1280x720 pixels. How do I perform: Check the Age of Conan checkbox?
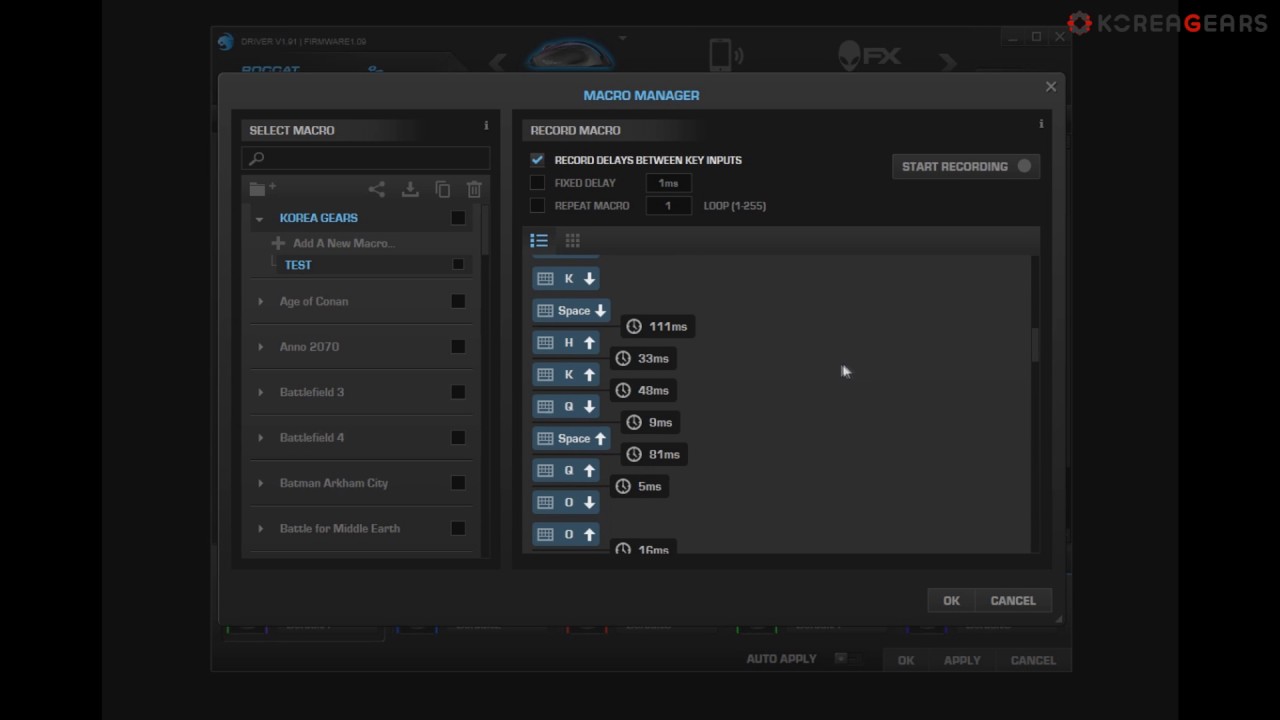pyautogui.click(x=458, y=302)
